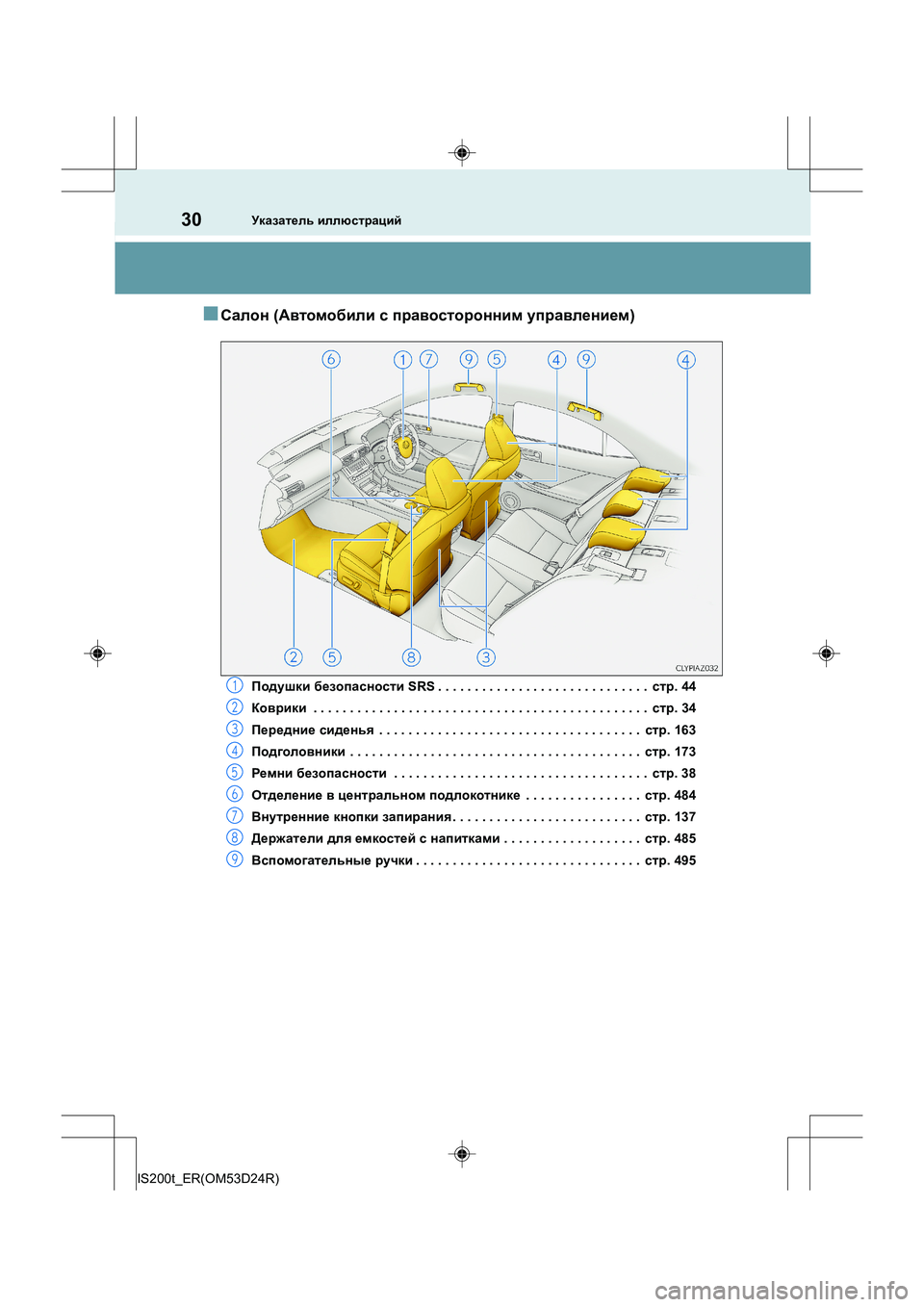Click the 'Указатель иллюстраций' page header
Screen dimensions: 924x1307
pyautogui.click(x=326, y=220)
